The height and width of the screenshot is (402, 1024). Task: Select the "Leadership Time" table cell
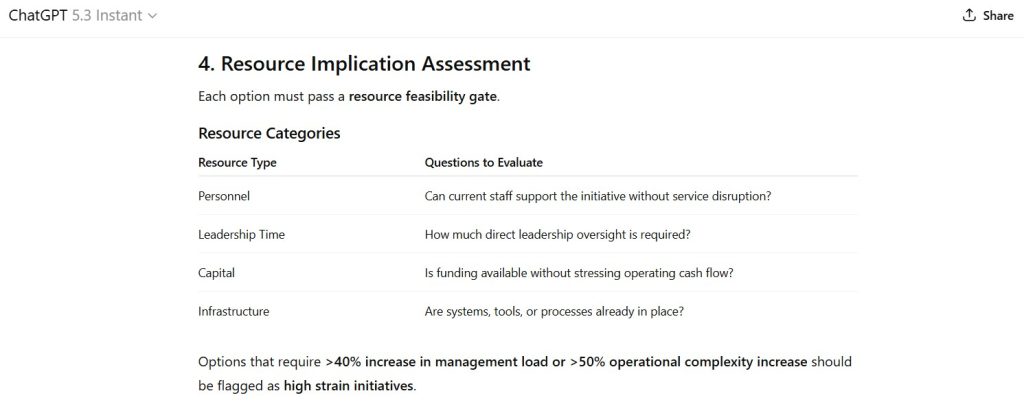[241, 234]
